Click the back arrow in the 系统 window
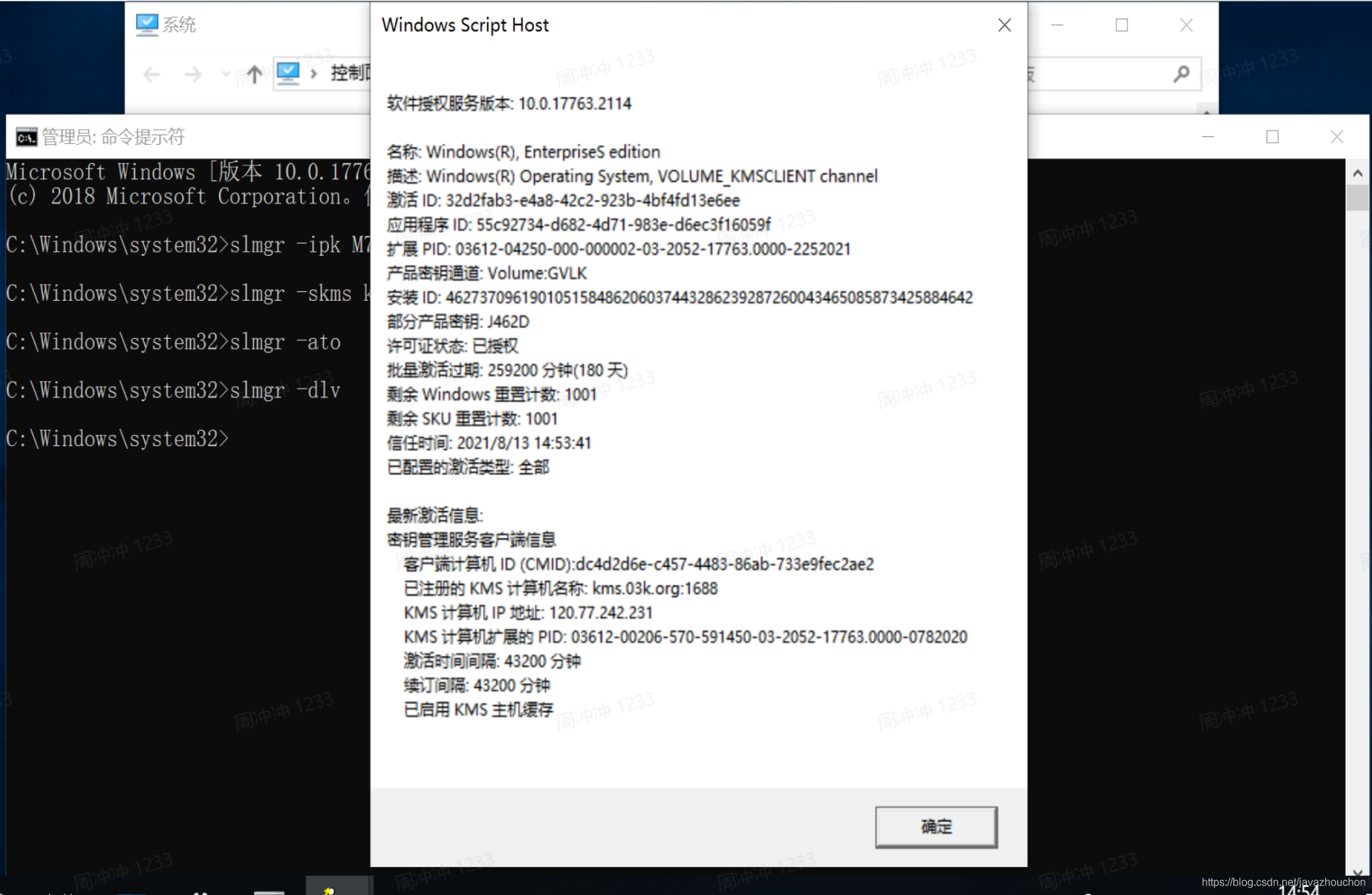Screen dimensions: 1372x895 point(152,74)
